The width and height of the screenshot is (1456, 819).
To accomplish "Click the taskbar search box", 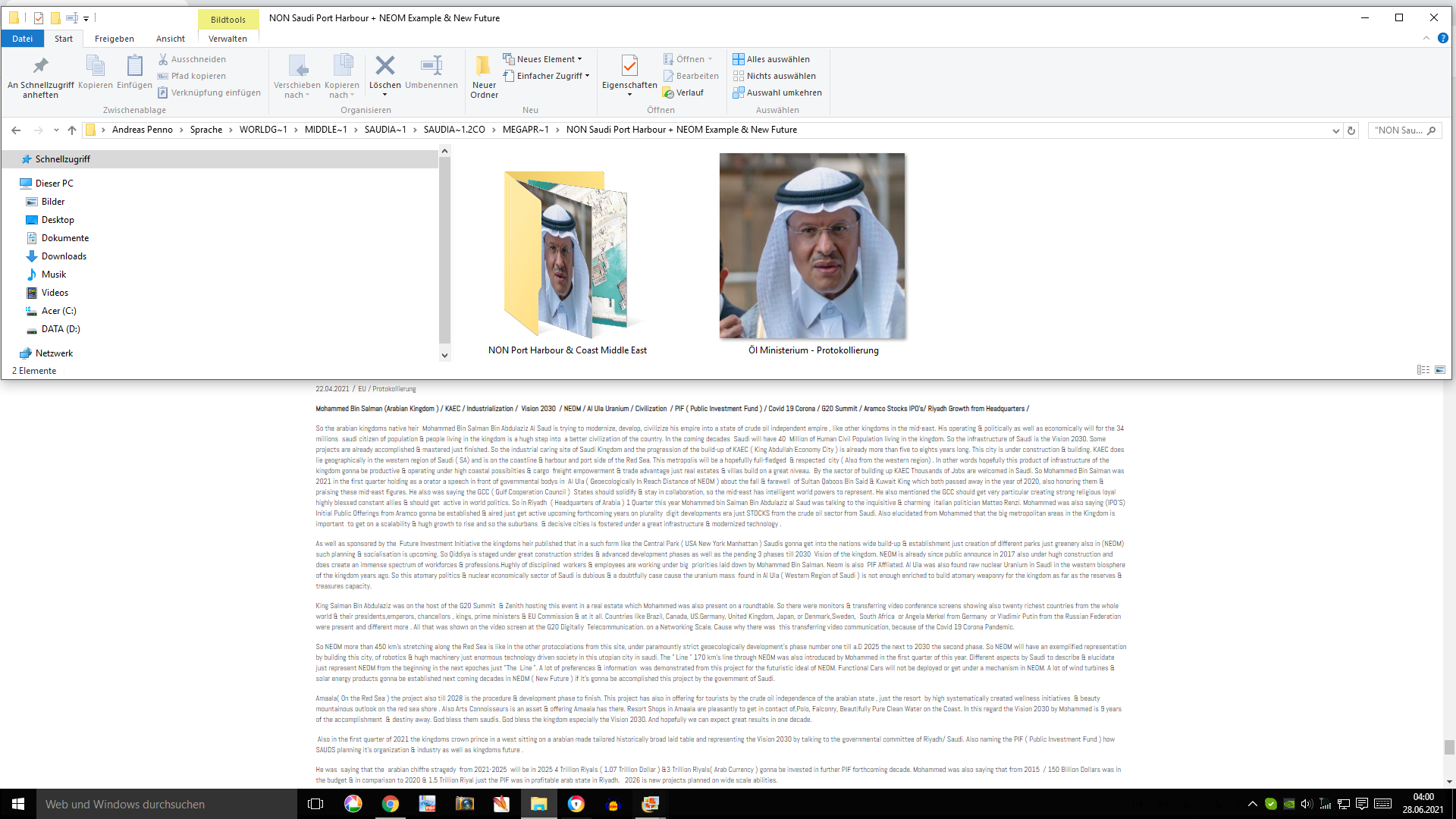I will [x=167, y=804].
